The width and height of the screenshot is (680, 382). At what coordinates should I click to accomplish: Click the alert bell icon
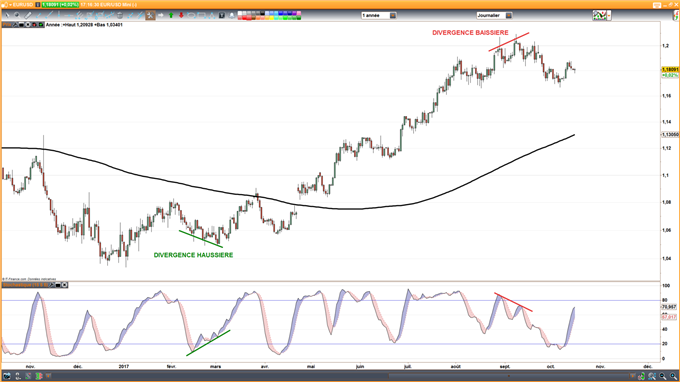pyautogui.click(x=232, y=15)
